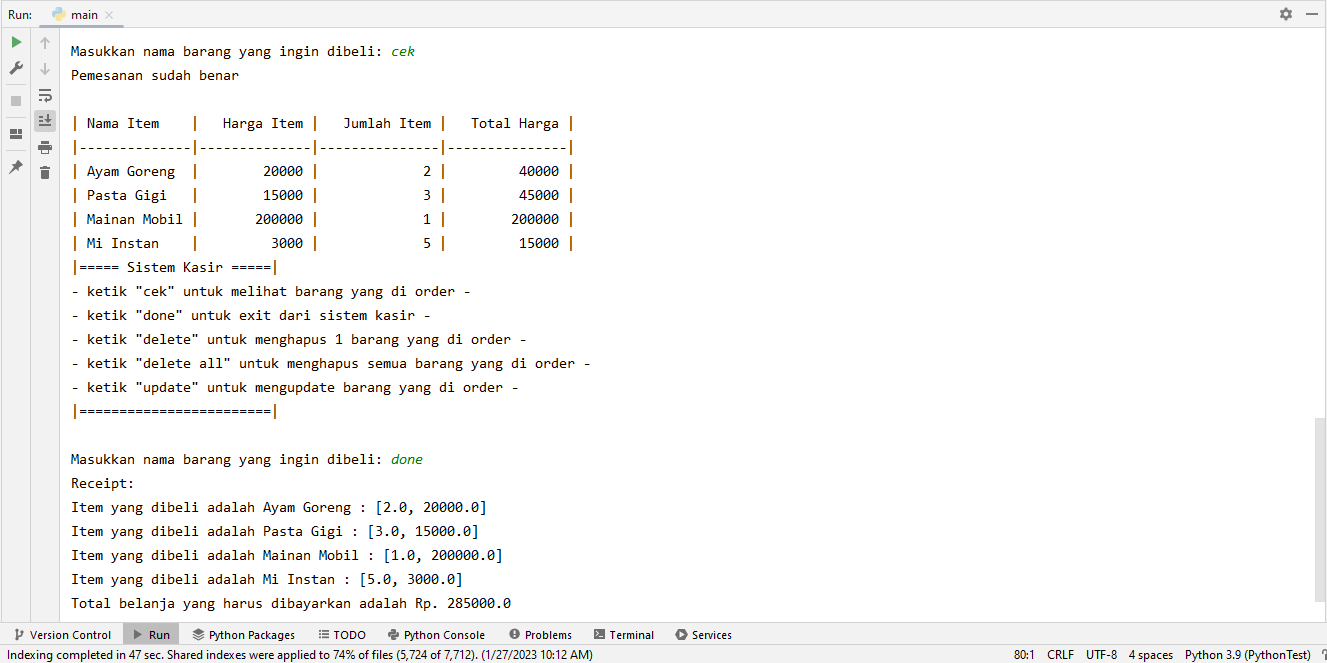Viewport: 1327px width, 663px height.
Task: Click the 'Total Harga' column header
Action: [515, 124]
